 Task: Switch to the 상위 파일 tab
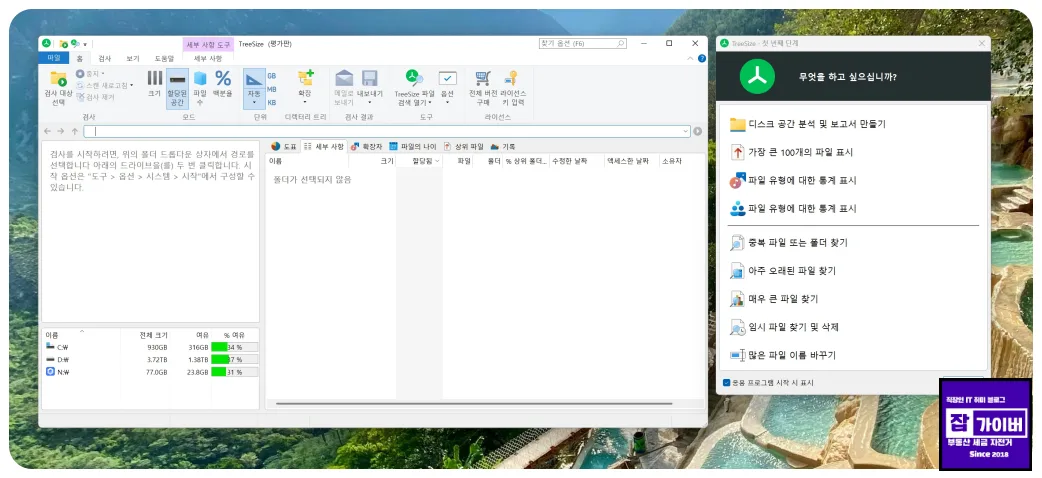point(464,146)
